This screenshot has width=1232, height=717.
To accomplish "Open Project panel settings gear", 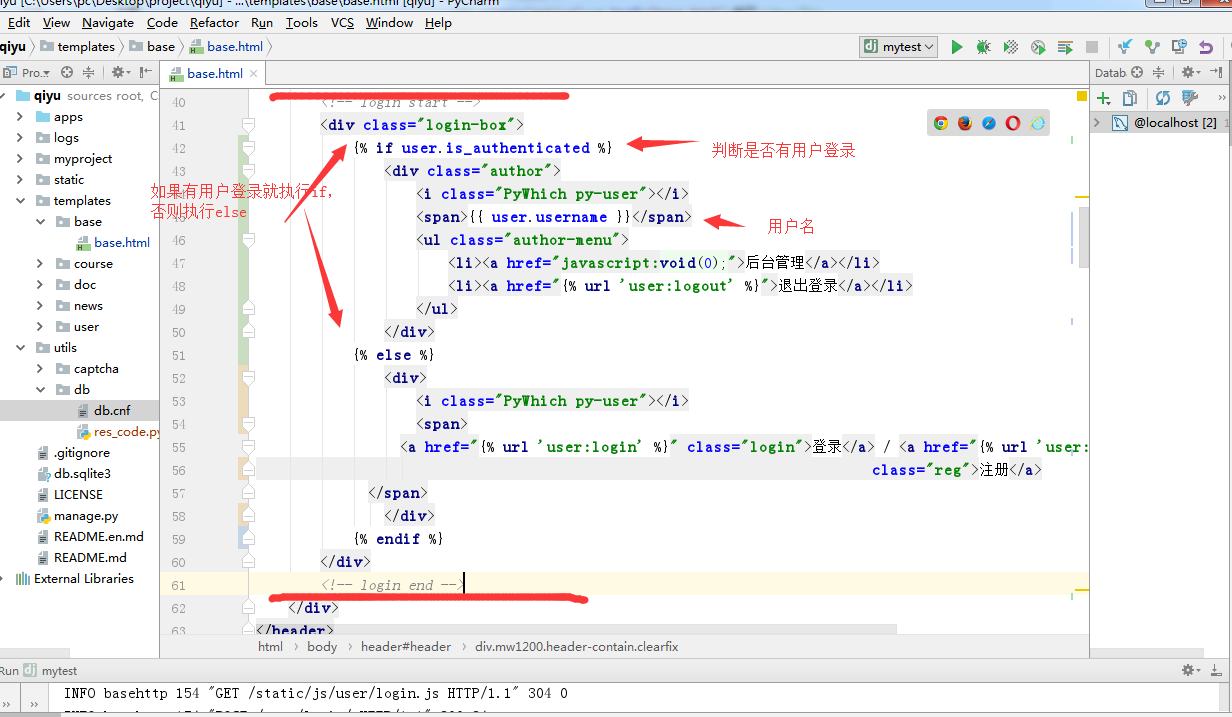I will coord(119,72).
